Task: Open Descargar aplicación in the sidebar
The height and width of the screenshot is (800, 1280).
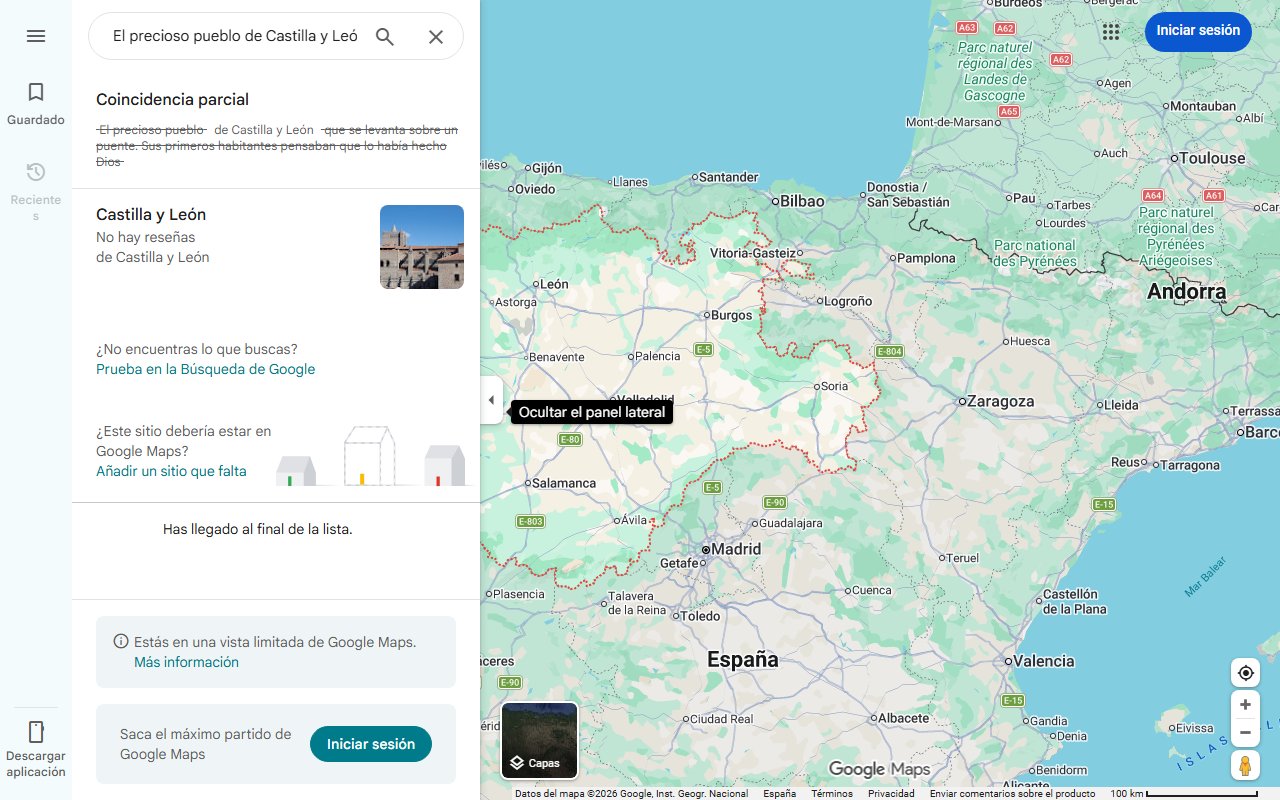Action: (x=36, y=745)
